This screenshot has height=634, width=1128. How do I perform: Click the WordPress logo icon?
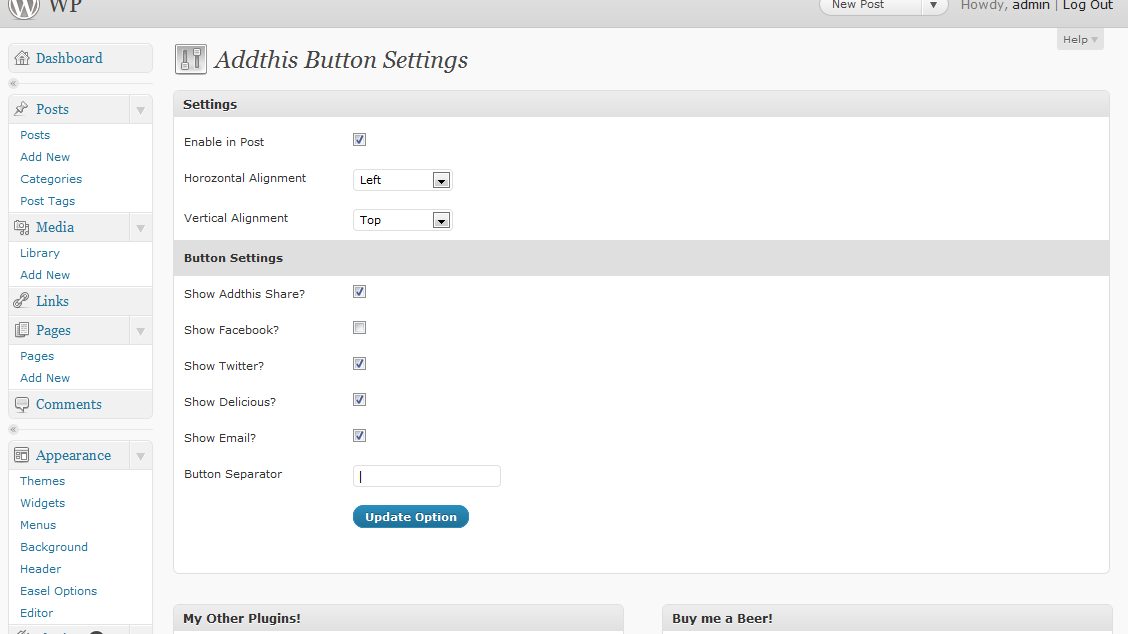[x=24, y=7]
